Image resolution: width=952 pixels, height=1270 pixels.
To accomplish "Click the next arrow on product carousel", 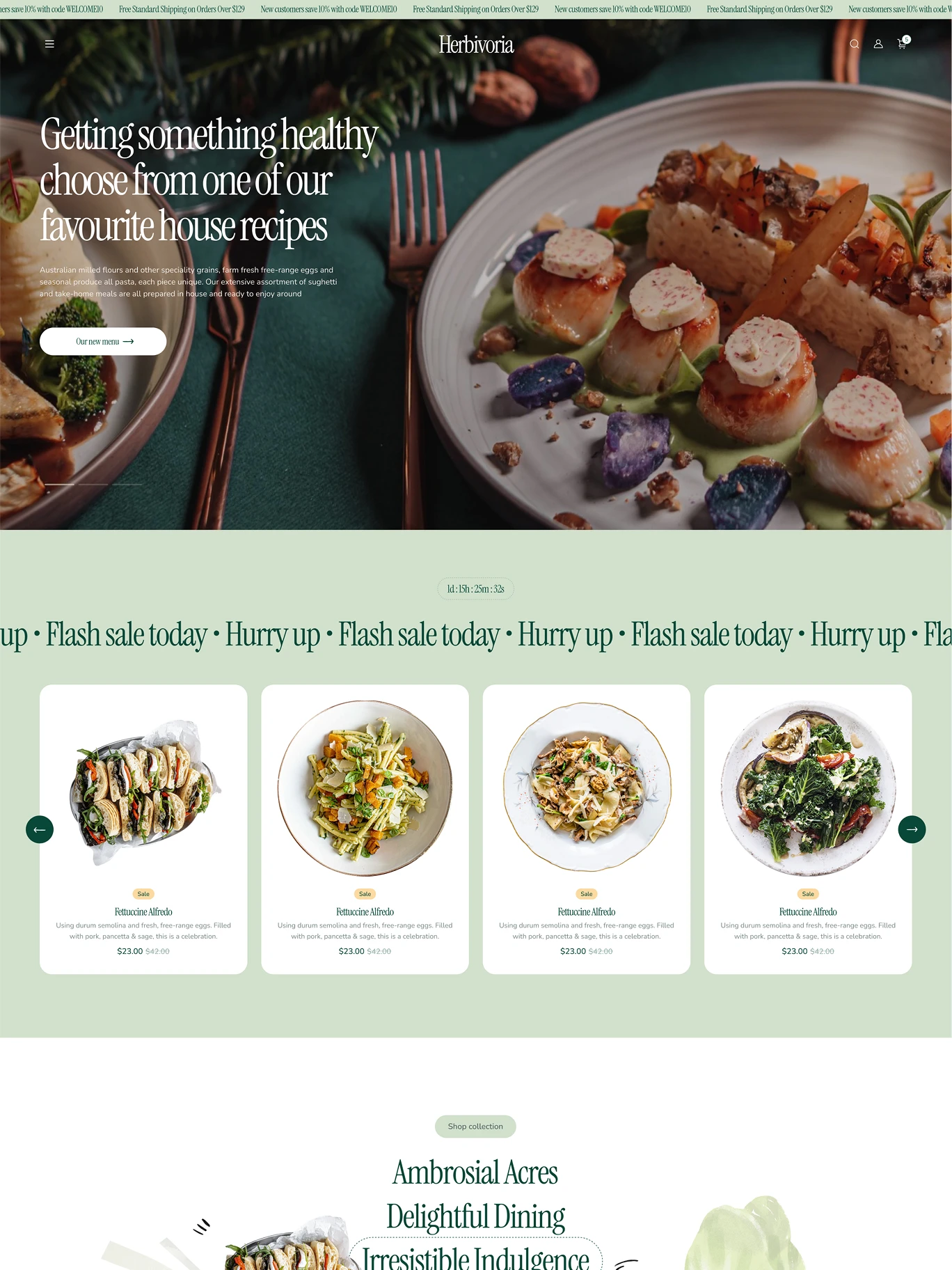I will point(912,829).
